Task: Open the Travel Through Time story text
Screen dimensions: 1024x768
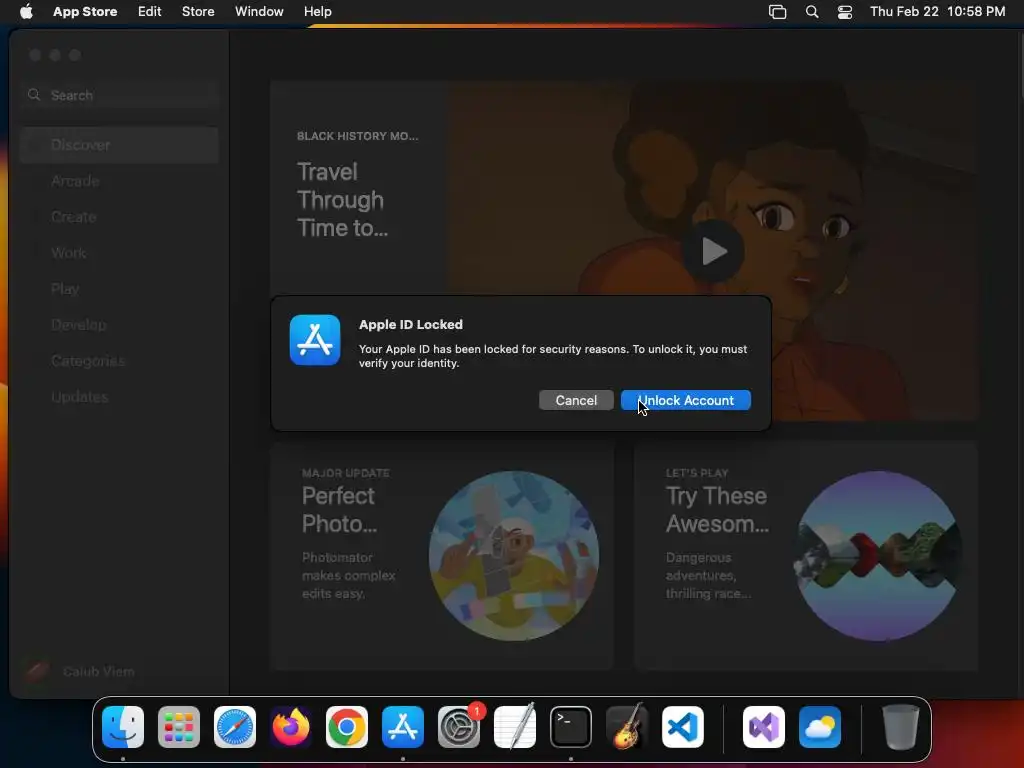Action: [x=342, y=200]
